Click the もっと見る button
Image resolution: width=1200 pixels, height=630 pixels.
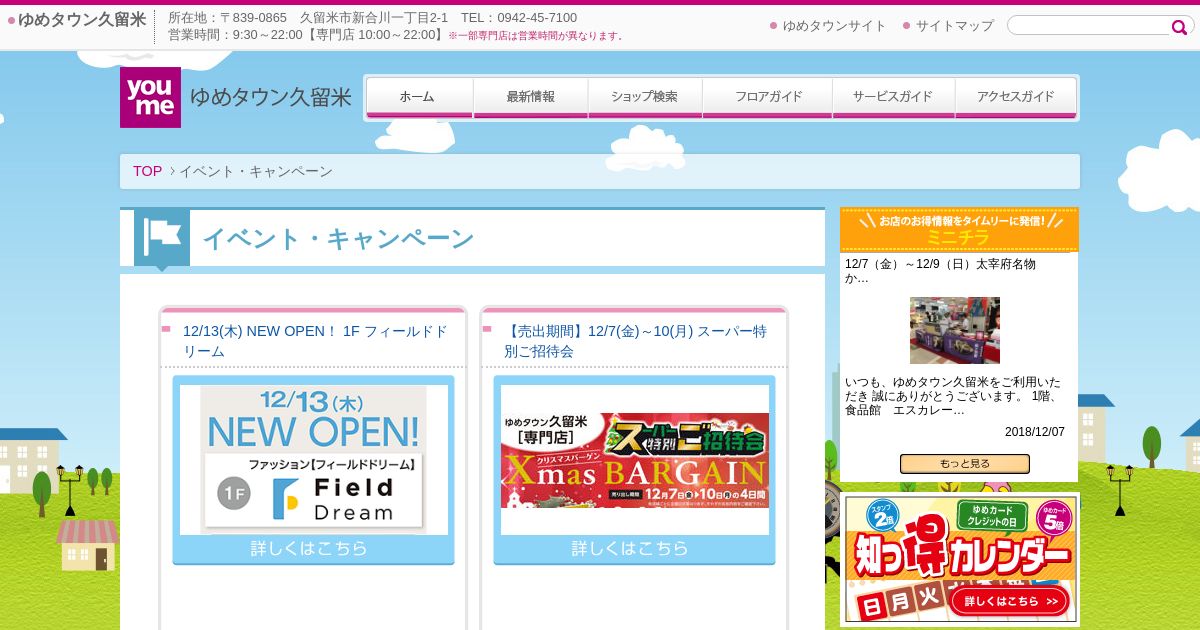(965, 464)
